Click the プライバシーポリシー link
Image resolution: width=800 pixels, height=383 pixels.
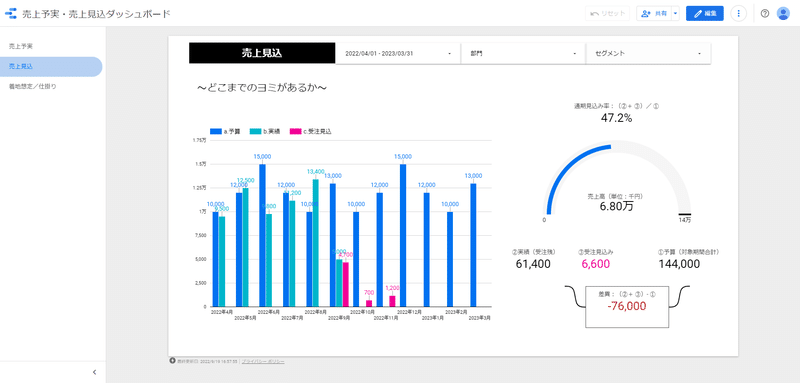263,362
